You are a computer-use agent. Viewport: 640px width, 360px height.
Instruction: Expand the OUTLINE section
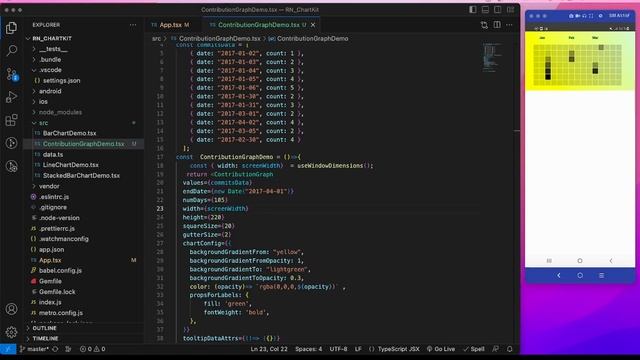pos(44,328)
